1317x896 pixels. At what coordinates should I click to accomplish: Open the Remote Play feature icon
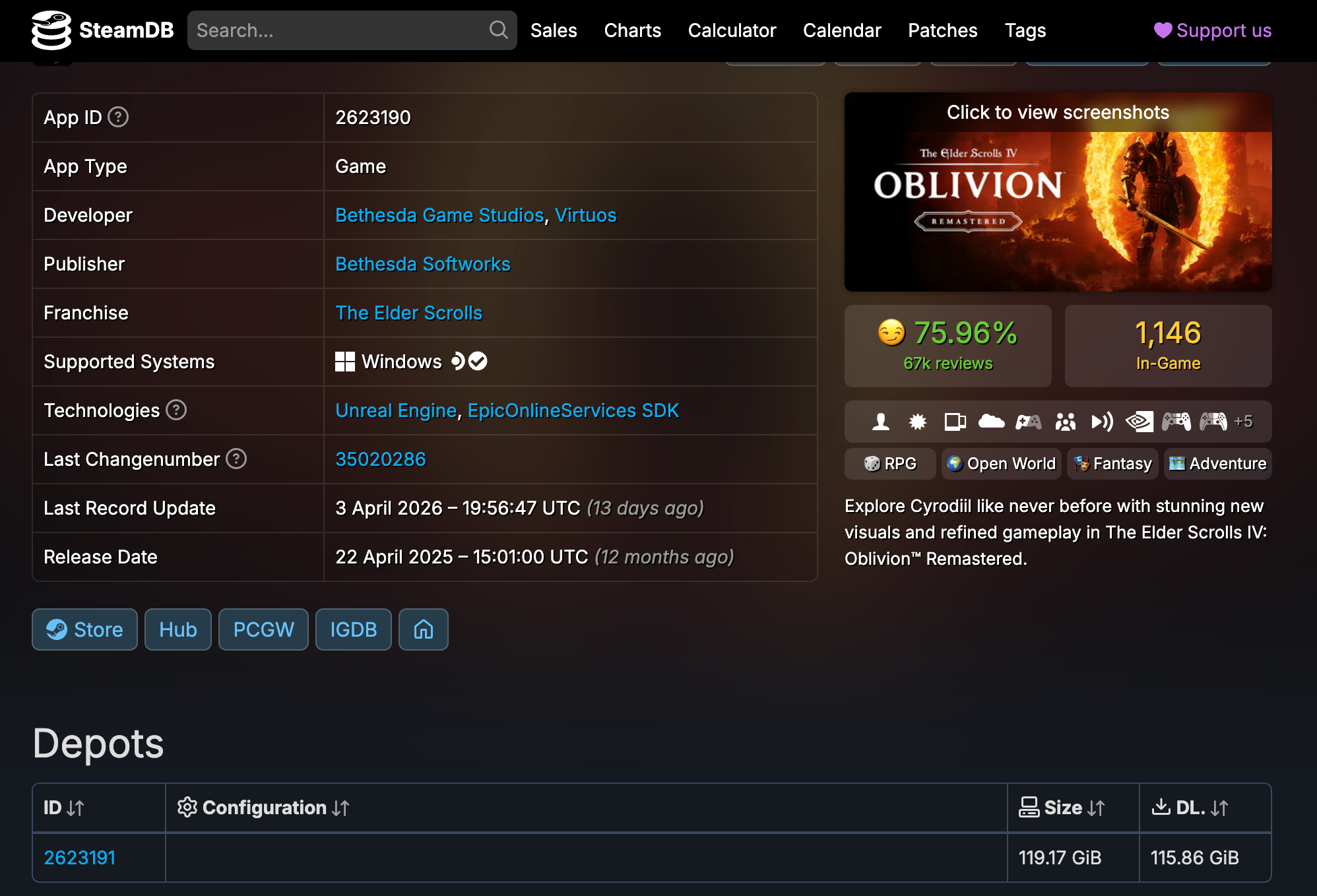tap(1103, 422)
